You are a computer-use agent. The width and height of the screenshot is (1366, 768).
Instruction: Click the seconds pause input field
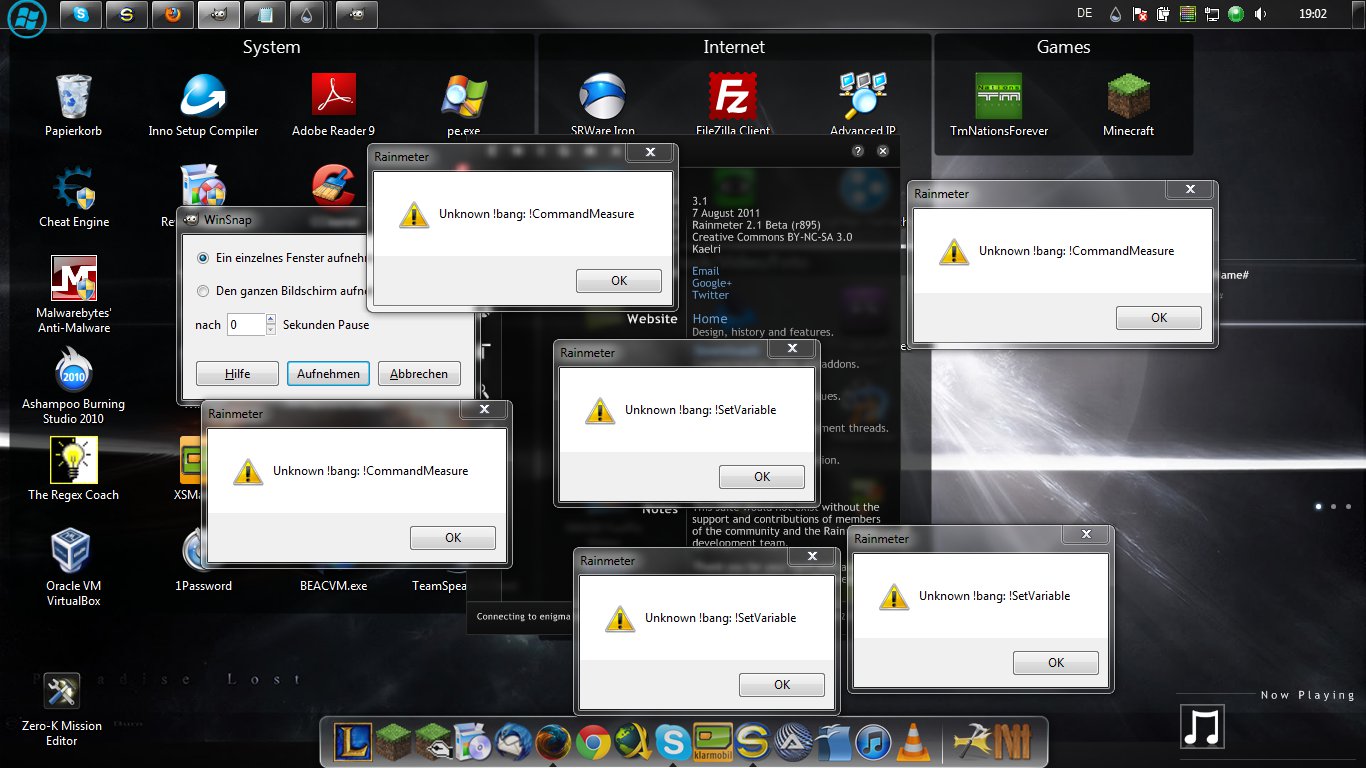tap(245, 324)
